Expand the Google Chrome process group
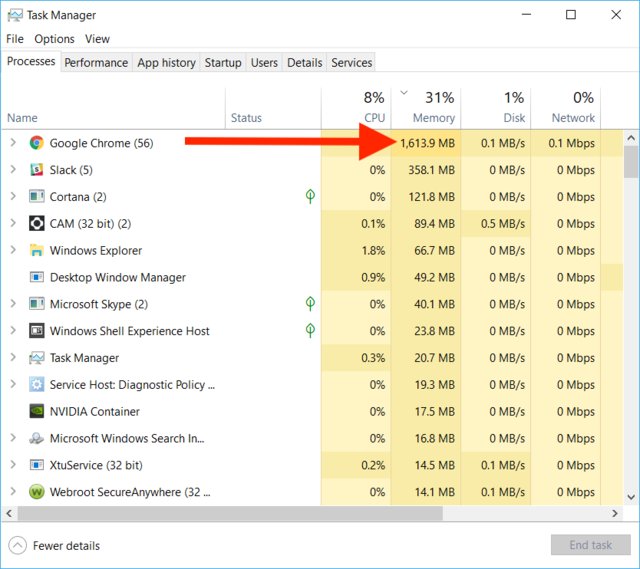Screen dimensions: 640x569 coord(13,143)
